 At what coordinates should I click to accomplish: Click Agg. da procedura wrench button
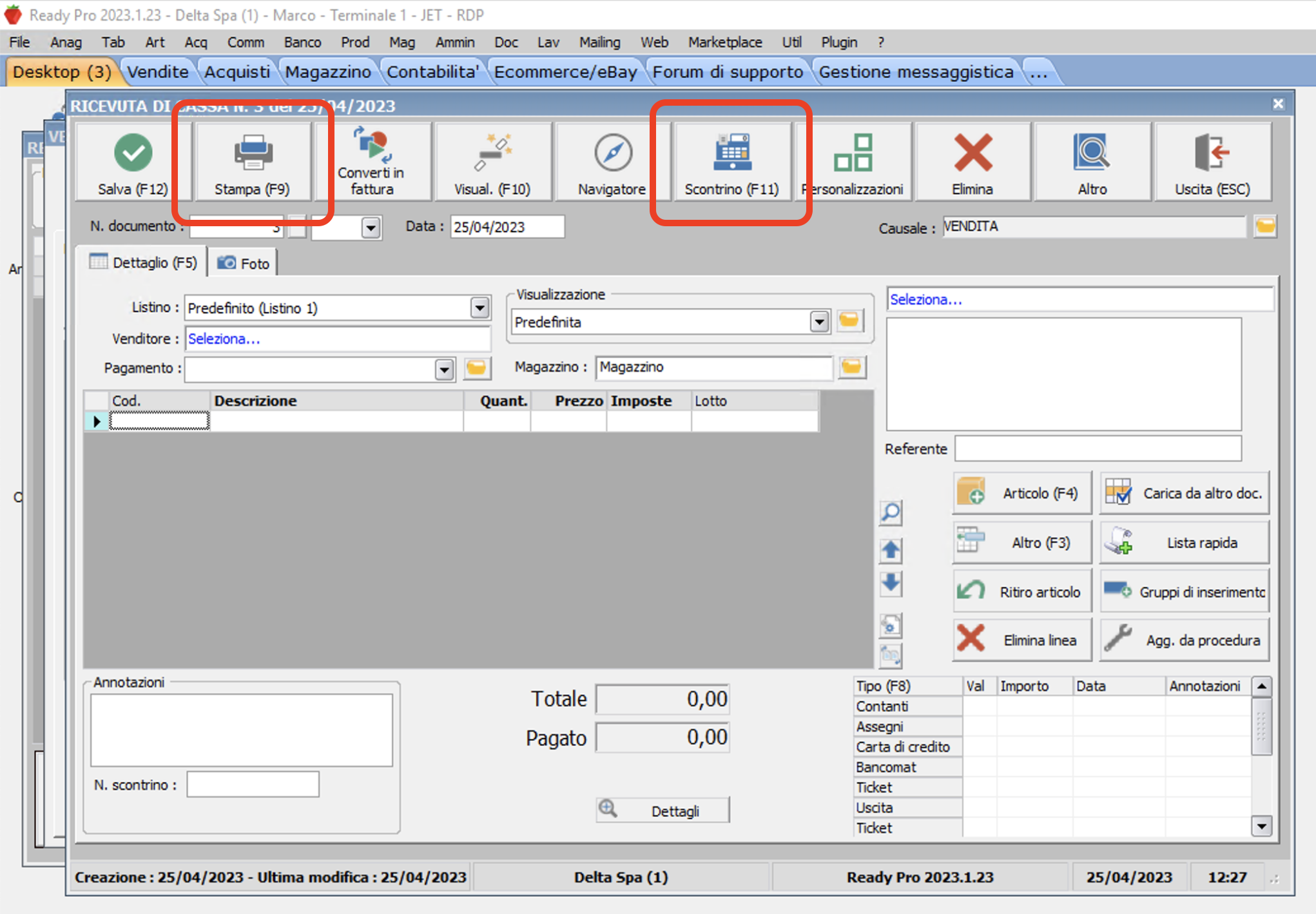click(1185, 640)
